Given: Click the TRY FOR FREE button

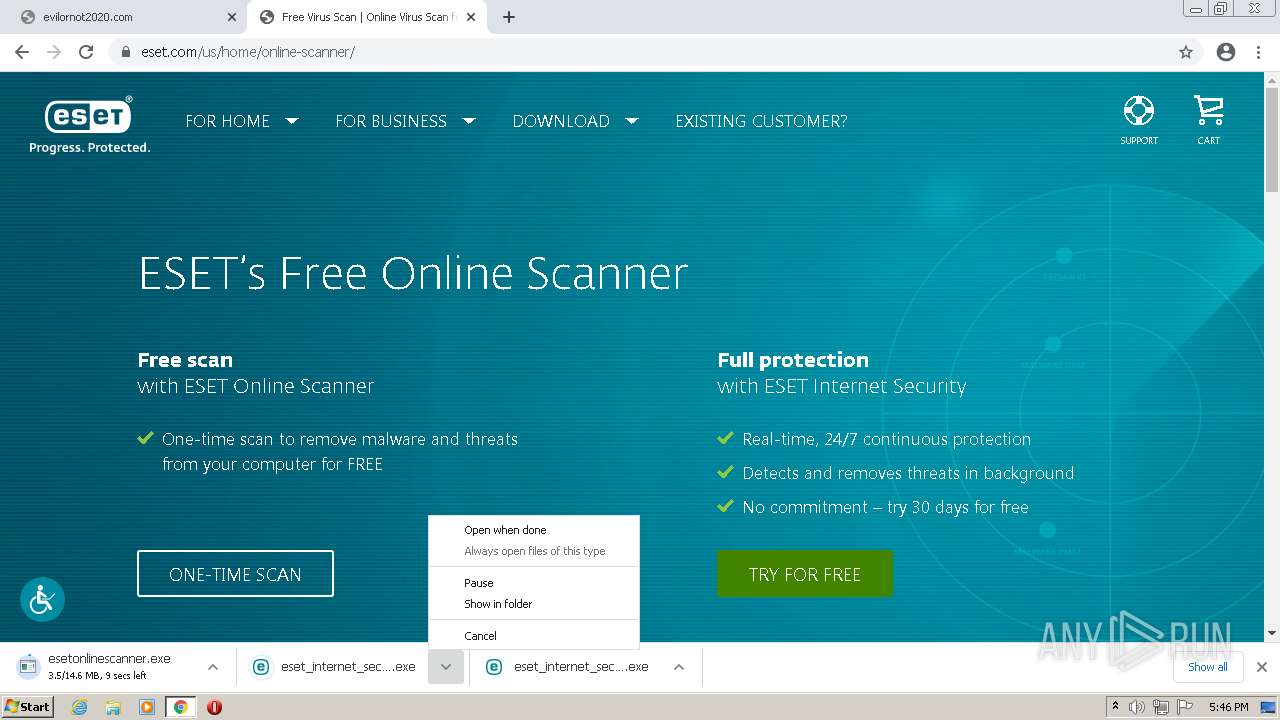Looking at the screenshot, I should tap(805, 574).
